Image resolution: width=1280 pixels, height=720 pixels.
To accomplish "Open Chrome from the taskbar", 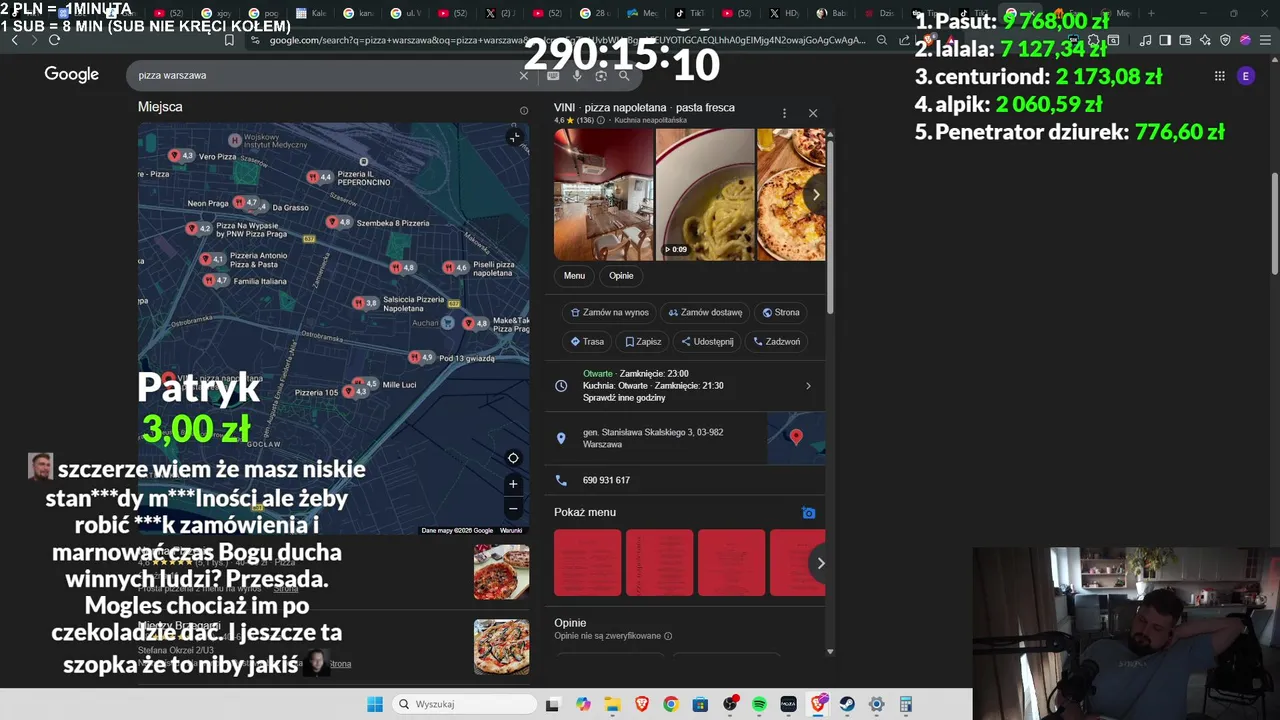I will (671, 704).
